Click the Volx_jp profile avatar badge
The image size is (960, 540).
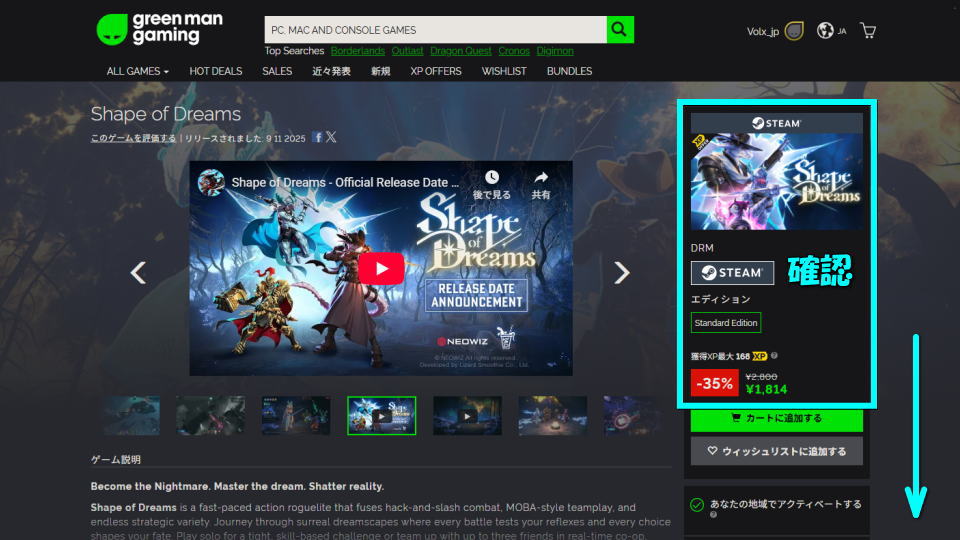[x=794, y=31]
